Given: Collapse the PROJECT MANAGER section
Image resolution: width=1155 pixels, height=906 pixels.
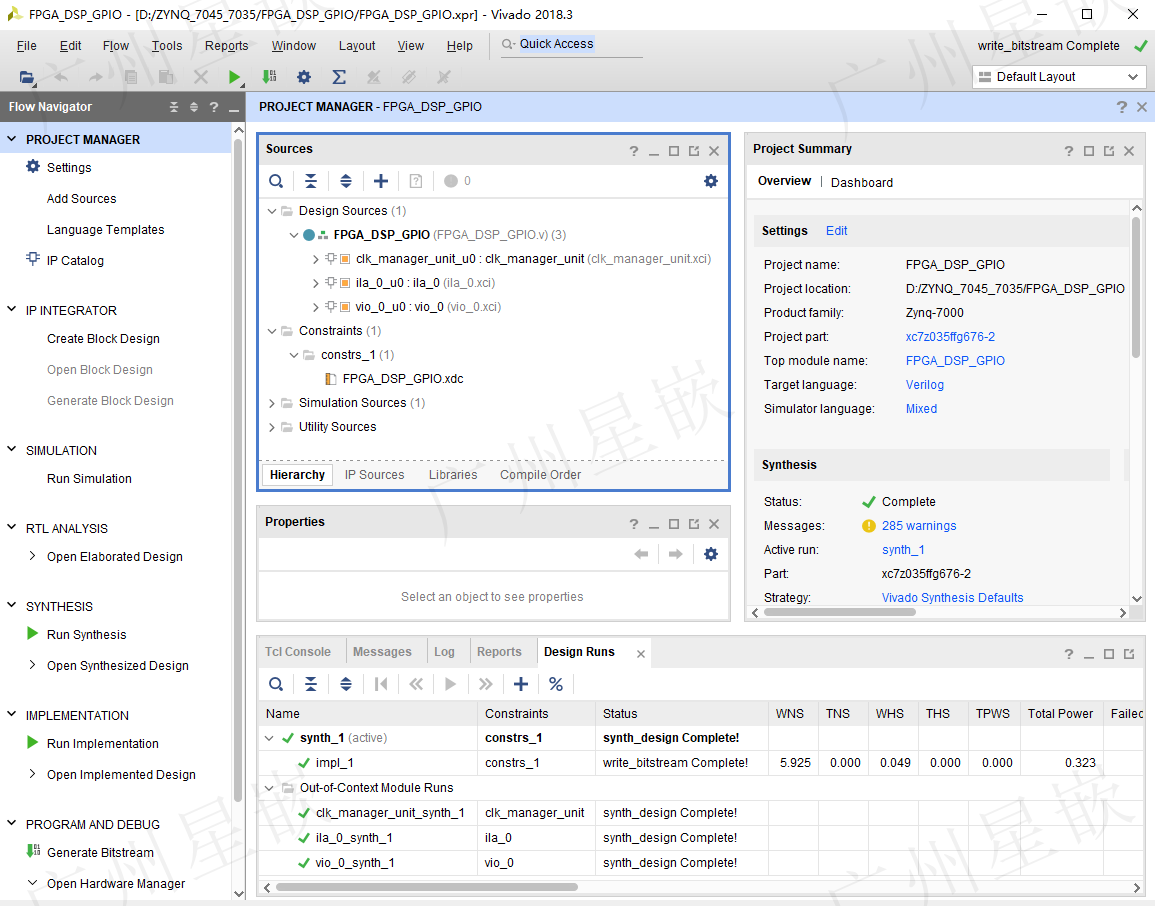Looking at the screenshot, I should tap(12, 138).
